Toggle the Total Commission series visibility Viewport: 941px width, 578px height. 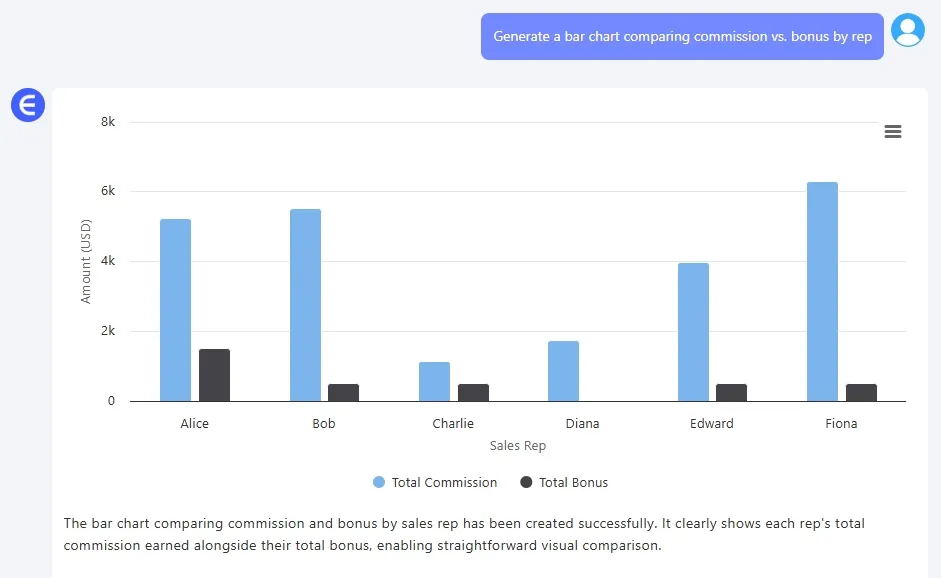coord(434,482)
